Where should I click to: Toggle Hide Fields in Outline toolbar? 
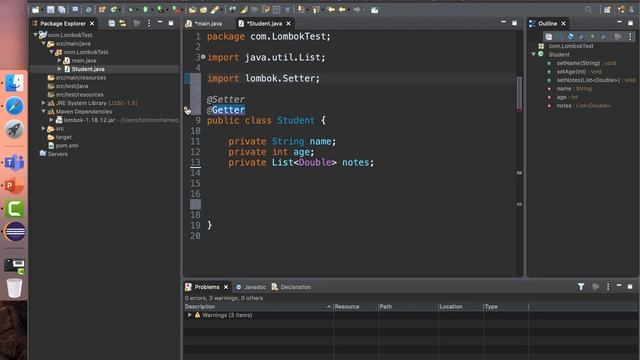[570, 37]
